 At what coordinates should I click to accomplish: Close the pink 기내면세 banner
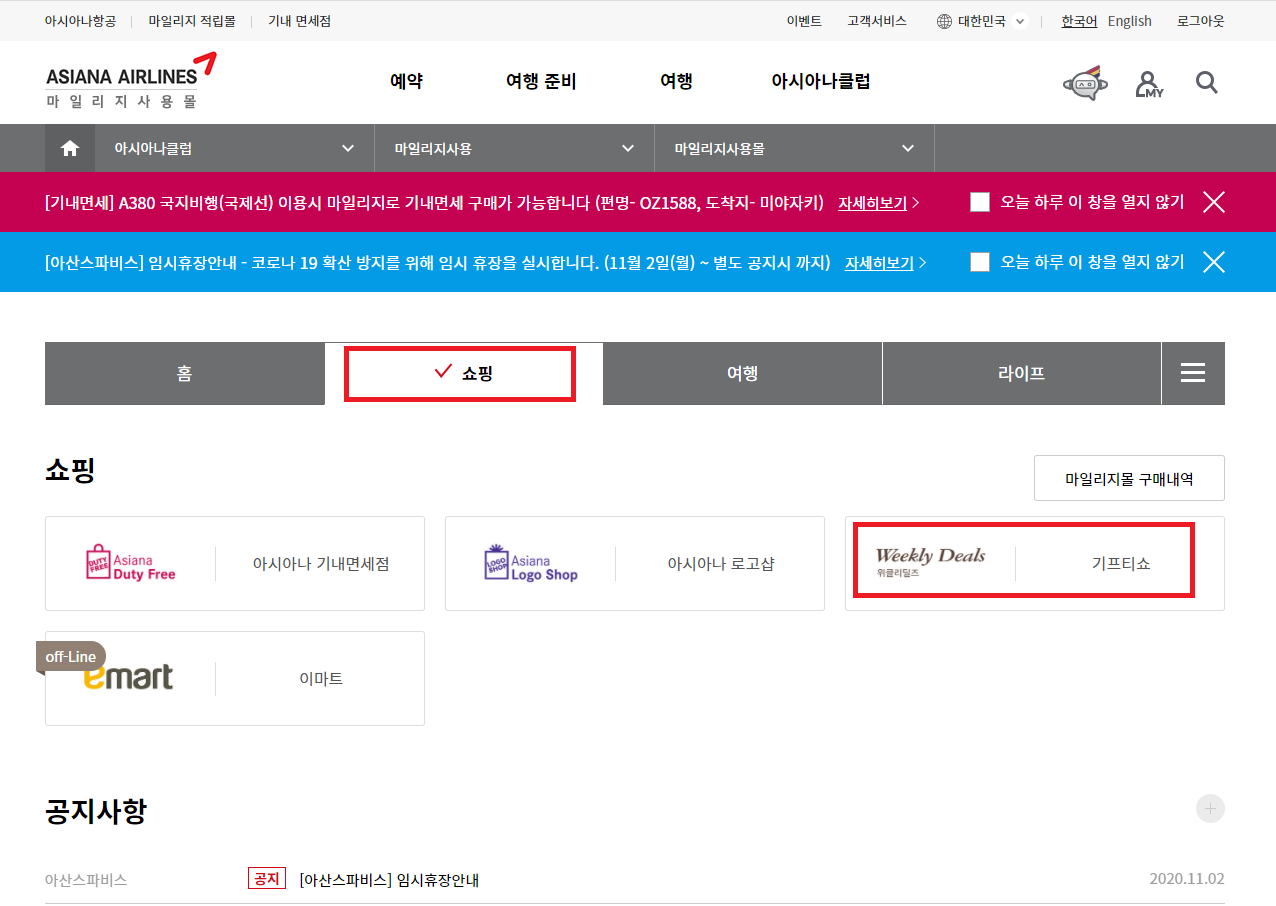tap(1214, 202)
